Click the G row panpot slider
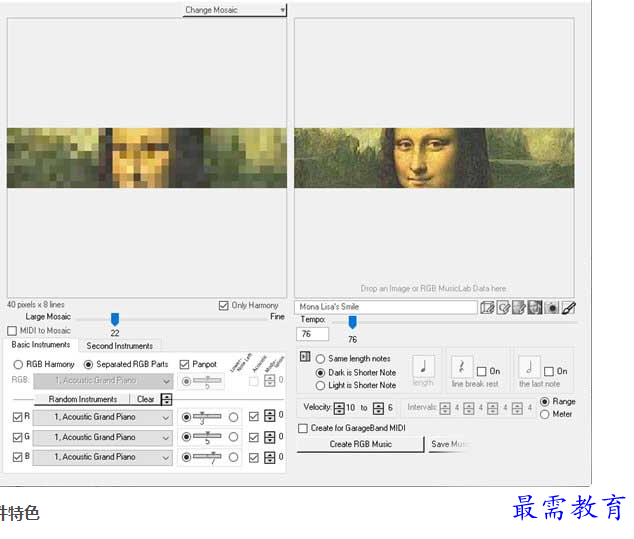 tap(207, 437)
